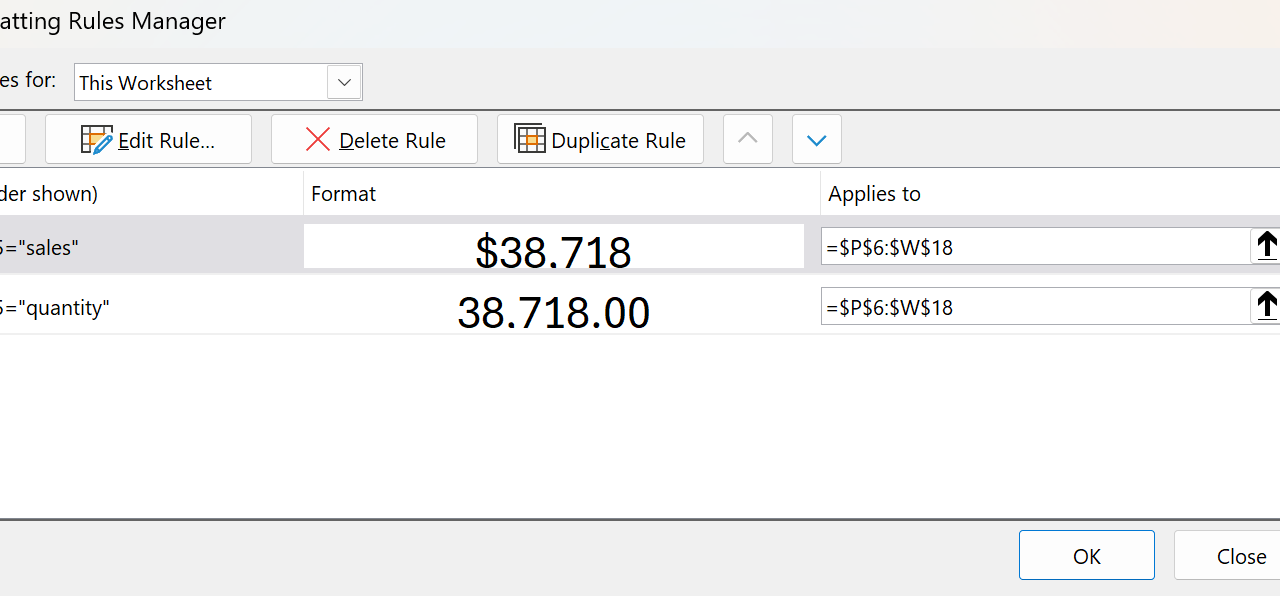1280x596 pixels.
Task: Collapse dialog via sales rule range selector
Action: 1266,246
